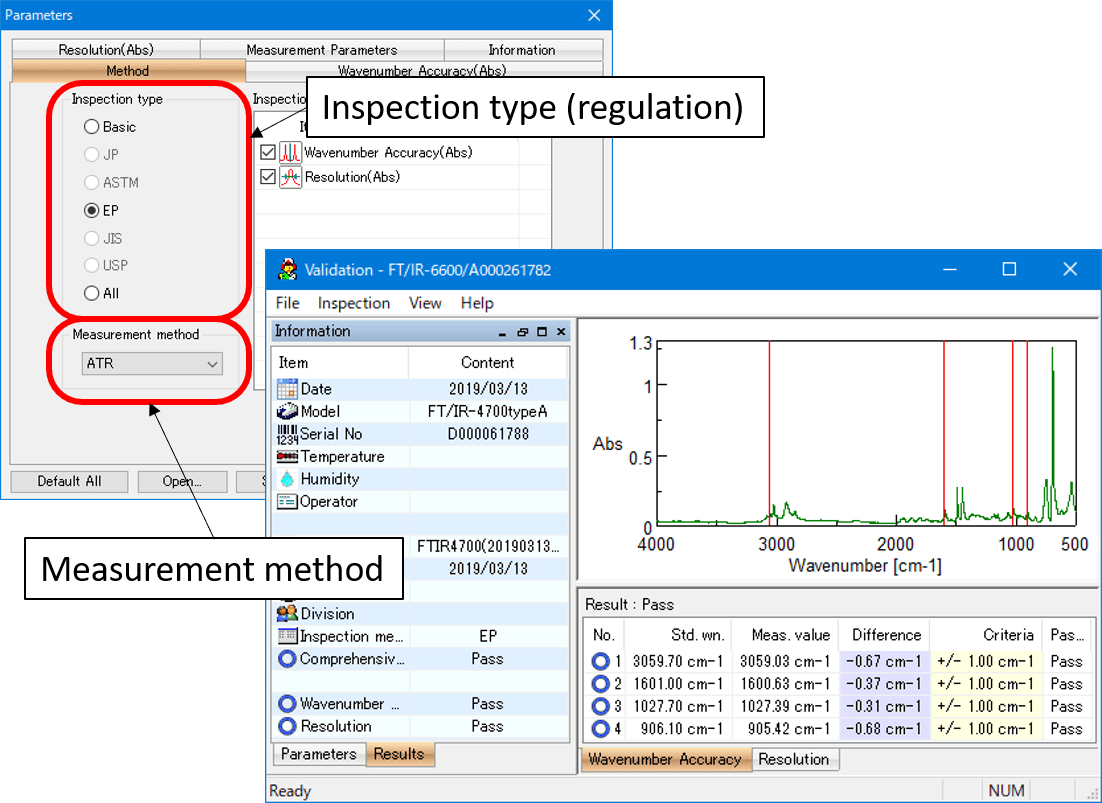Viewport: 1102px width, 803px height.
Task: Click the Default All button
Action: [69, 481]
